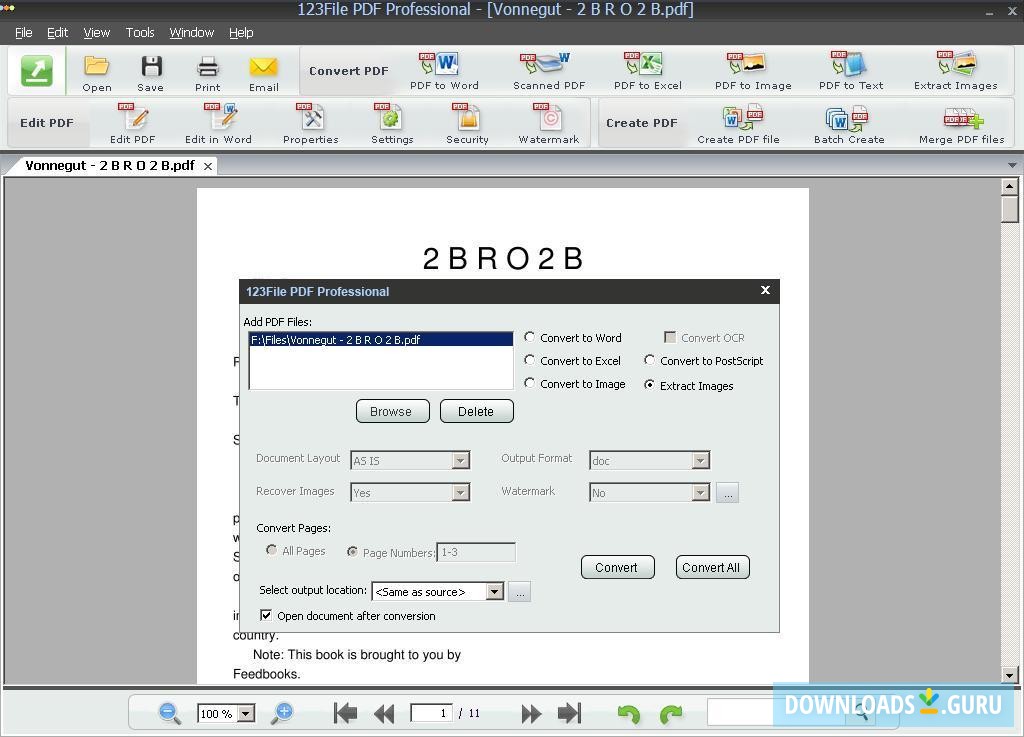Open a file with the Open icon
The image size is (1024, 737).
pos(97,73)
